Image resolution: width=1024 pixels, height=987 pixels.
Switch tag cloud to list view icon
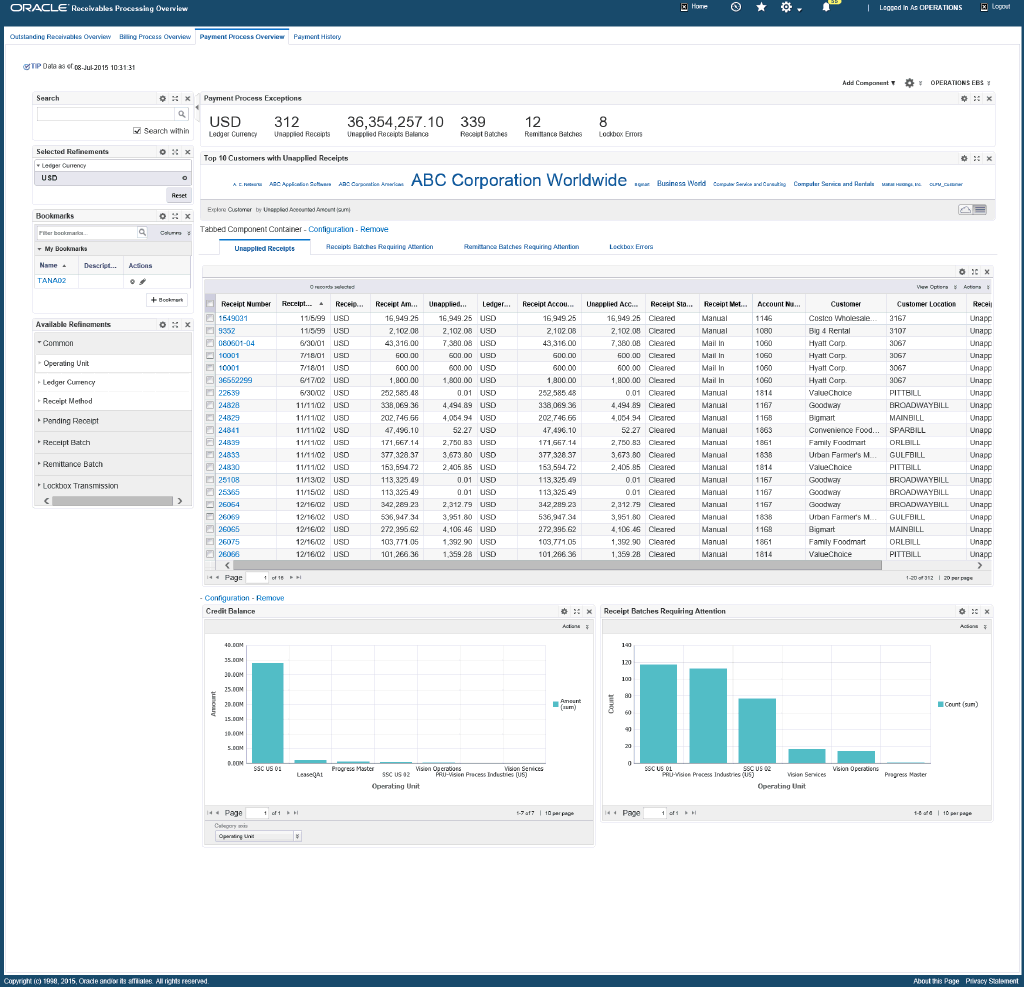(980, 210)
